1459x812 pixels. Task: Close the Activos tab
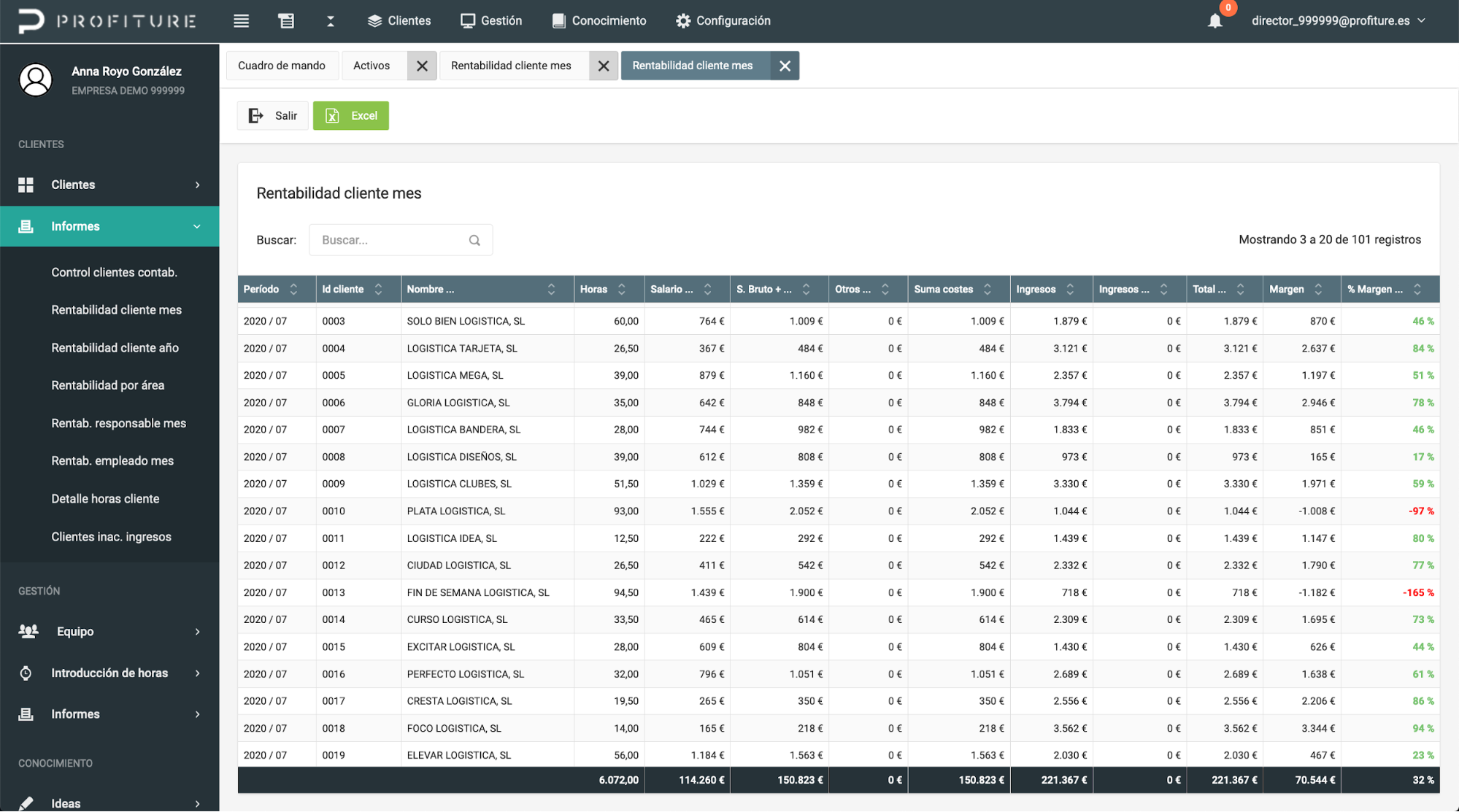point(422,66)
